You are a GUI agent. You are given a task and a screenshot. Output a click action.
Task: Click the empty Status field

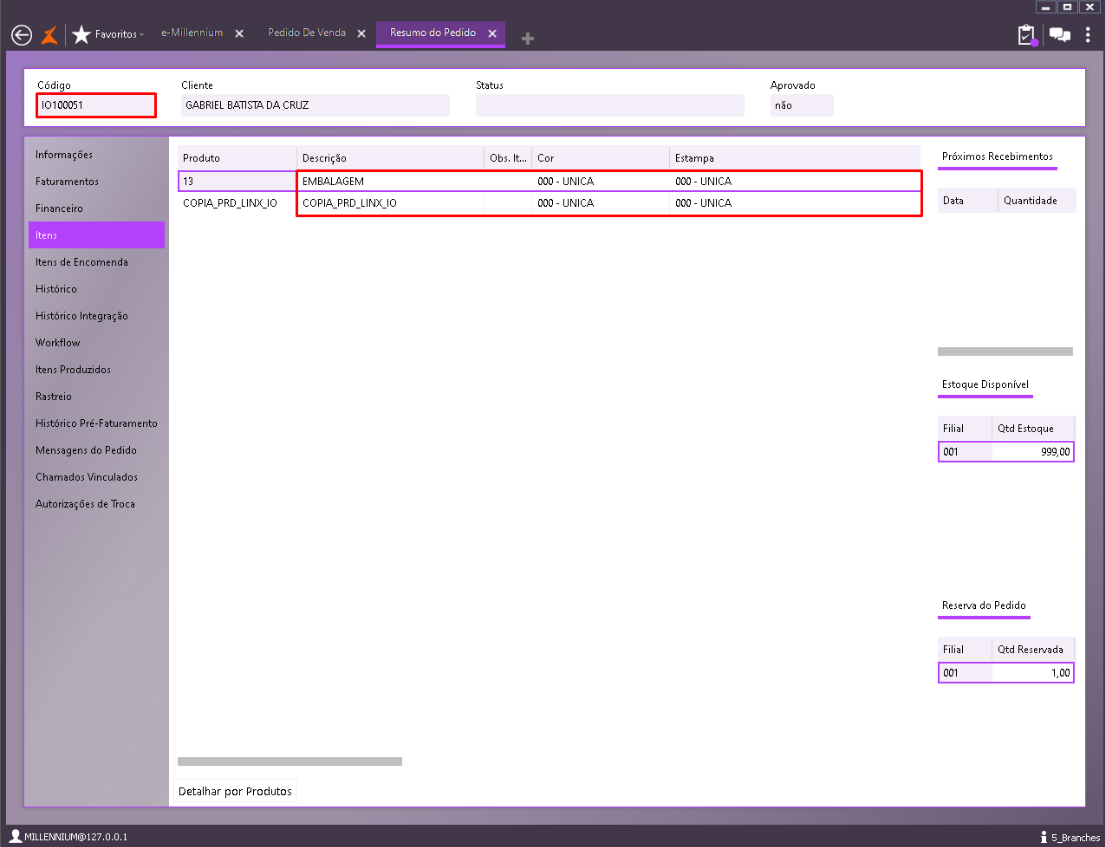point(610,105)
